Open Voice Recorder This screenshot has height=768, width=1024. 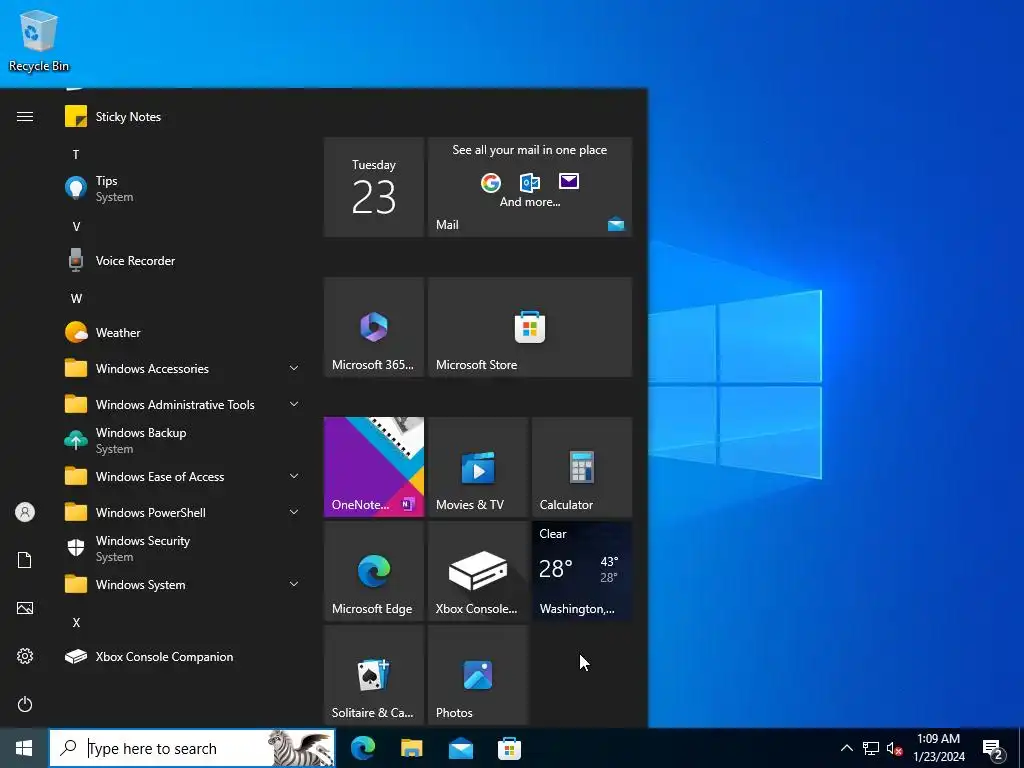(x=183, y=261)
